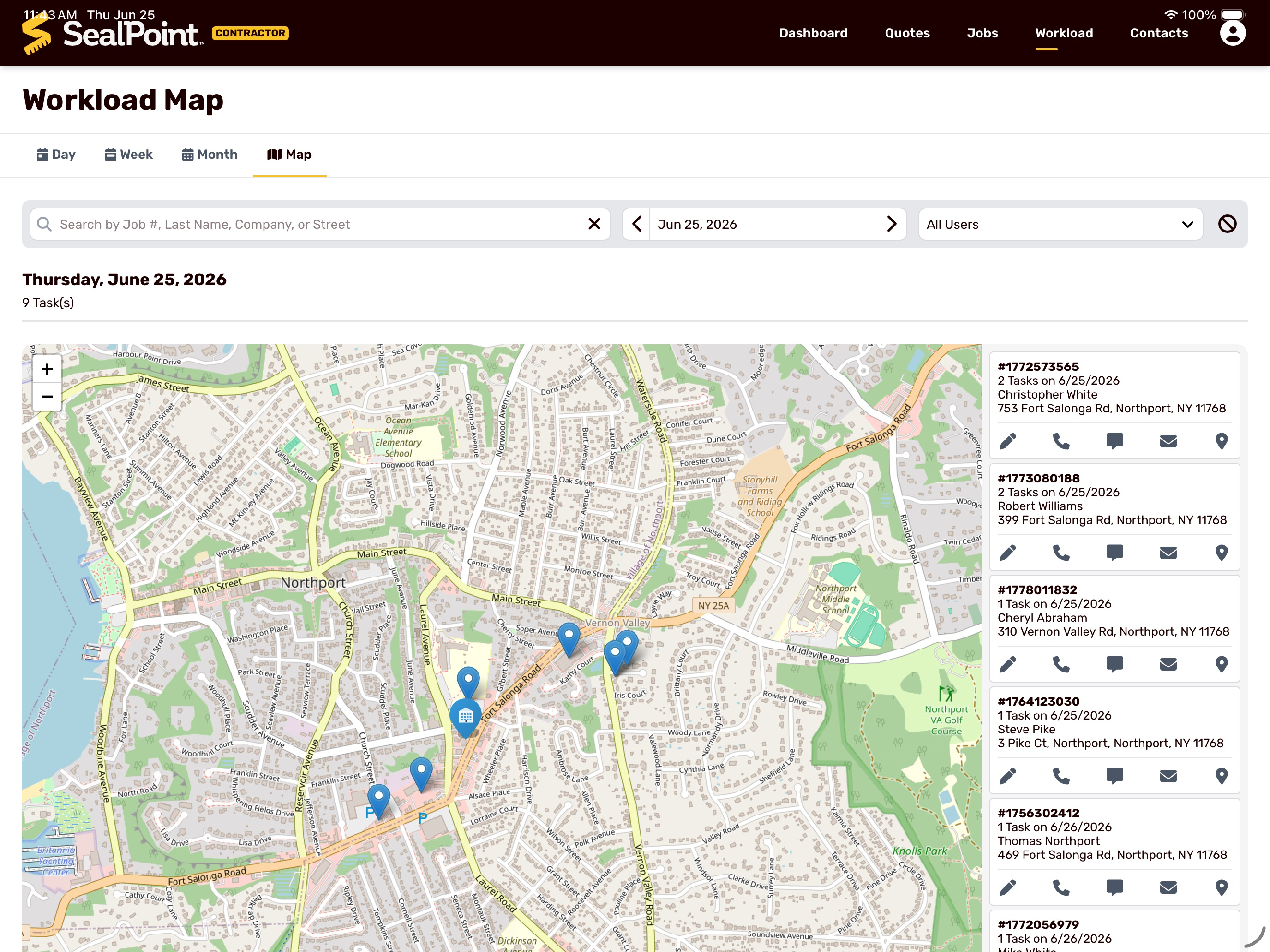Call Thomas Northport using phone icon
The height and width of the screenshot is (952, 1270).
point(1061,887)
